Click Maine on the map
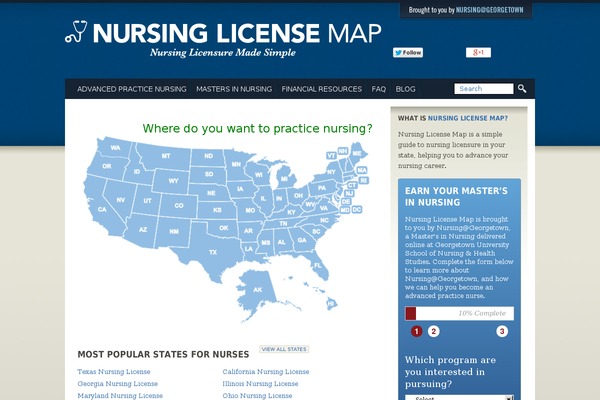Viewport: 600px width, 400px height. pos(357,153)
